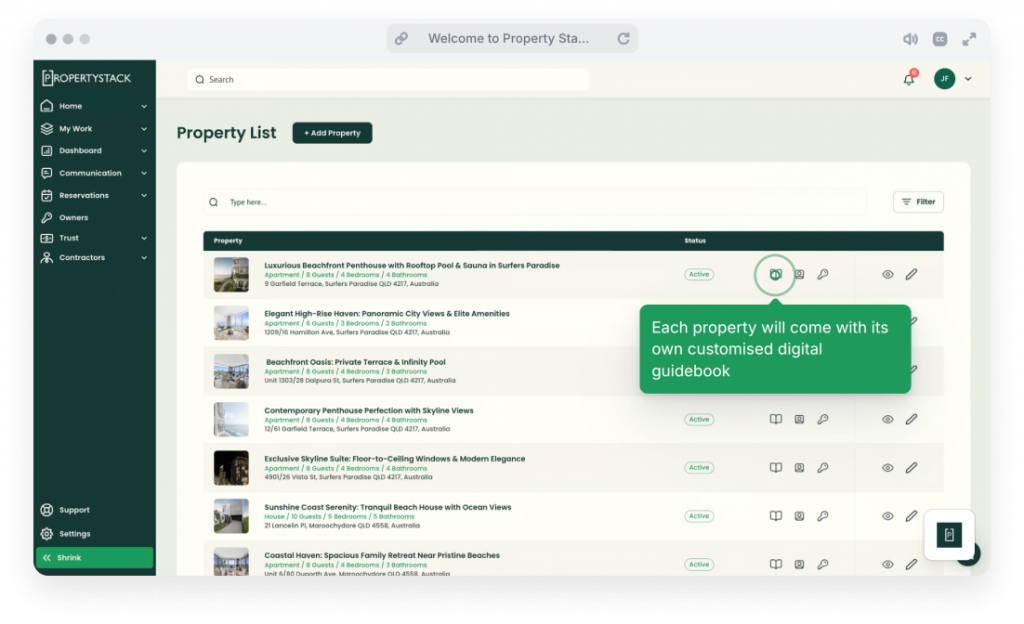Click the Add Property button
Screen dimensions: 1024x624
332,133
